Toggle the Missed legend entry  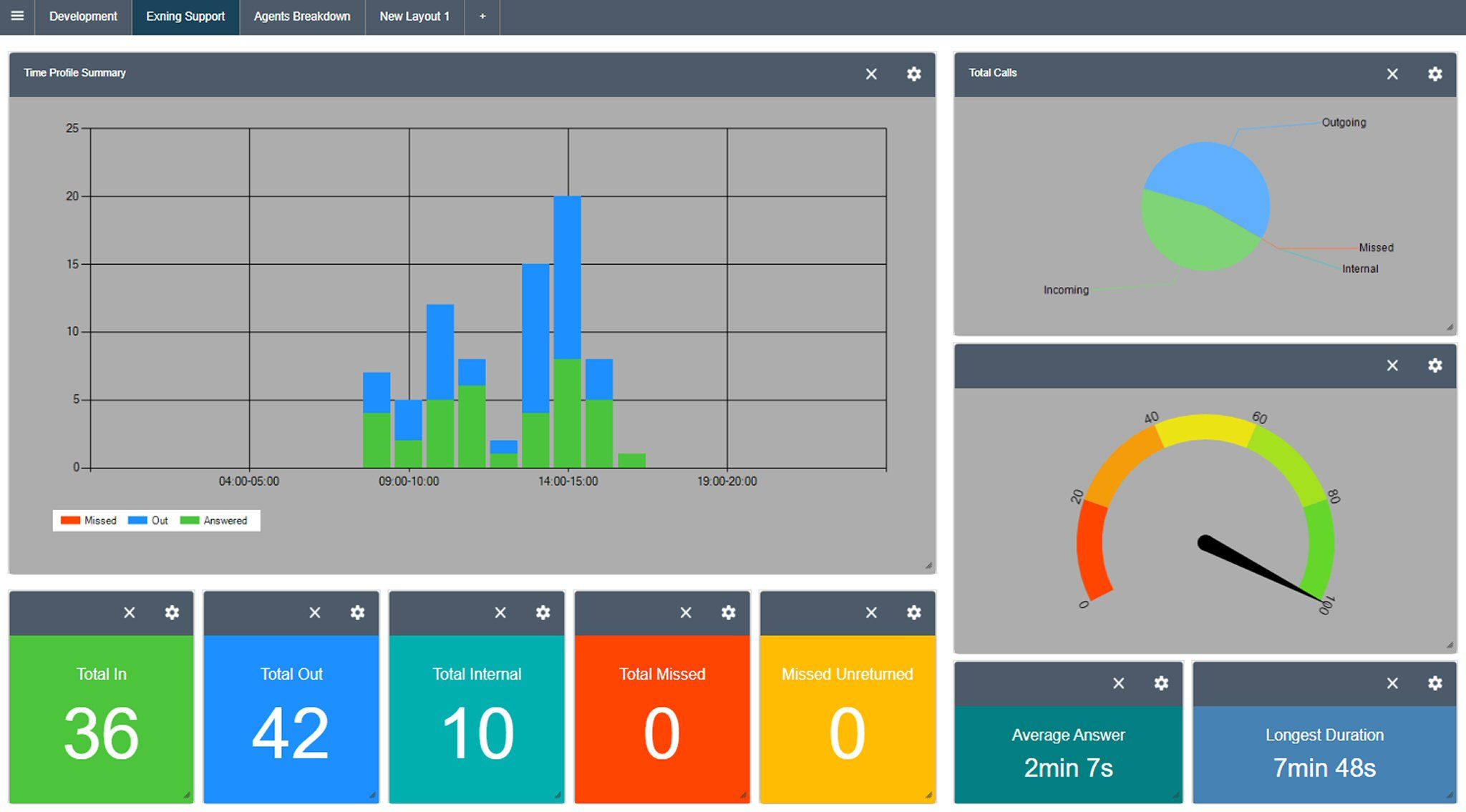89,521
